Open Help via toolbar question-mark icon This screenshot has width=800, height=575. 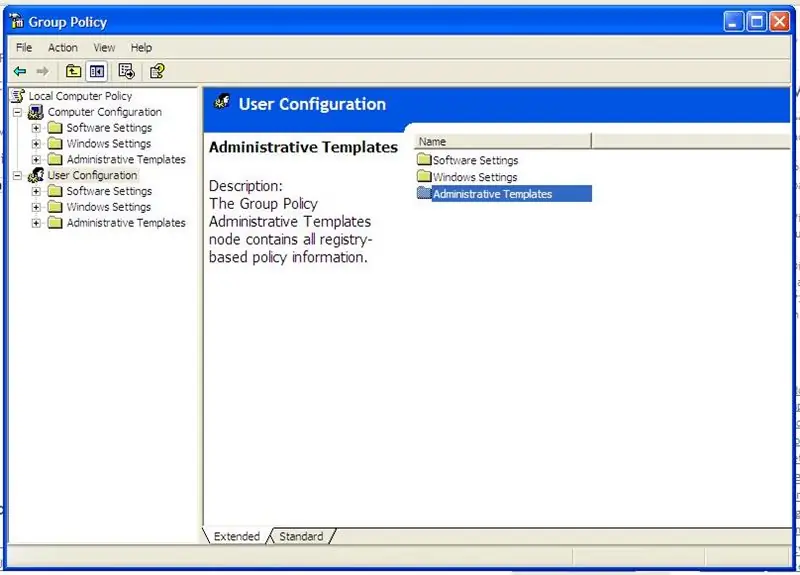(157, 71)
